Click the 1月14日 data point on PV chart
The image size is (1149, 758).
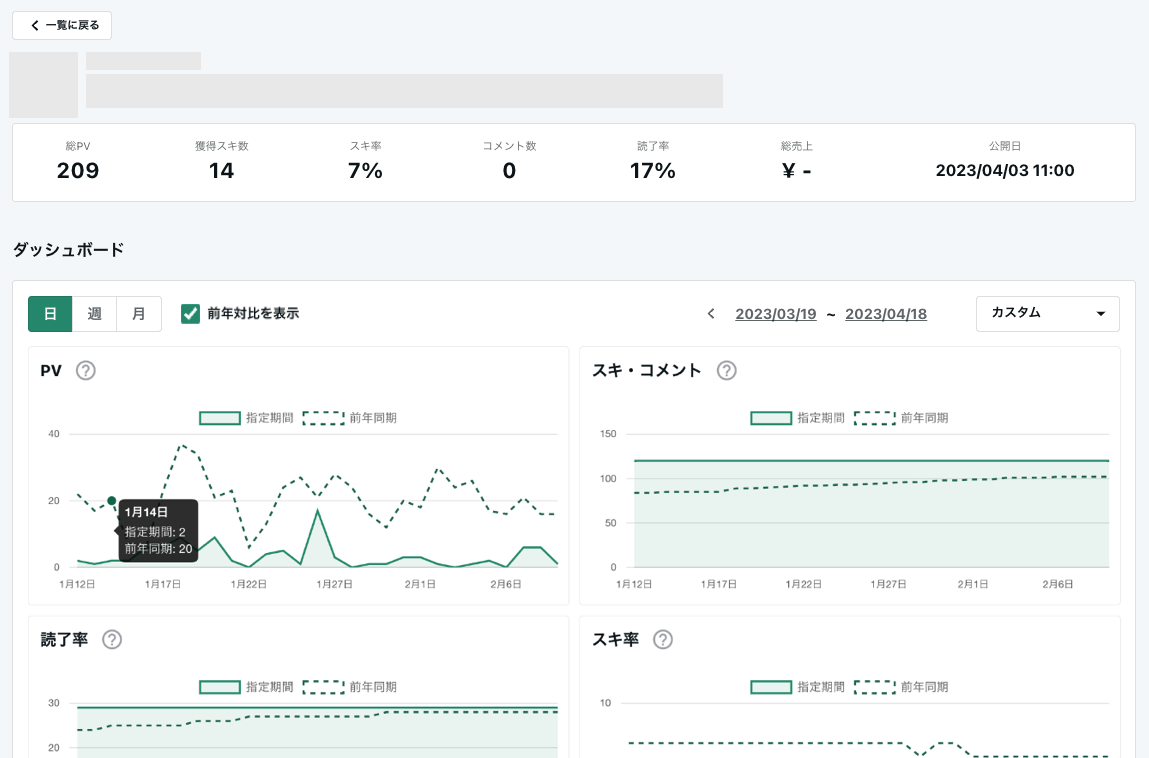(x=111, y=501)
